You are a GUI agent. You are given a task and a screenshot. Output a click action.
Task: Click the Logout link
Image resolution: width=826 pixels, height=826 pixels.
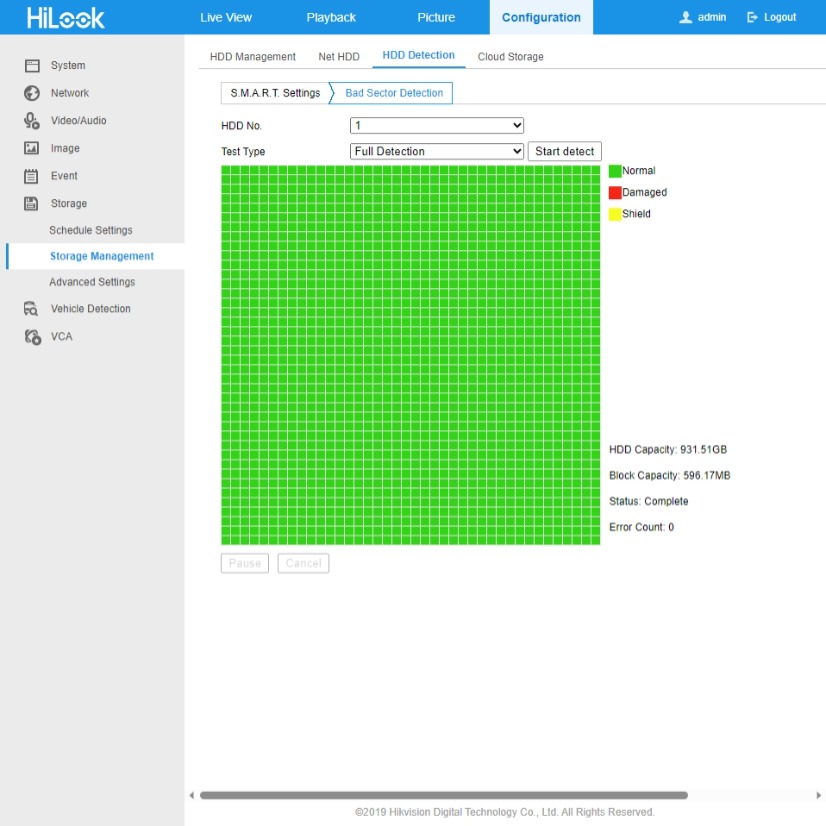(771, 18)
